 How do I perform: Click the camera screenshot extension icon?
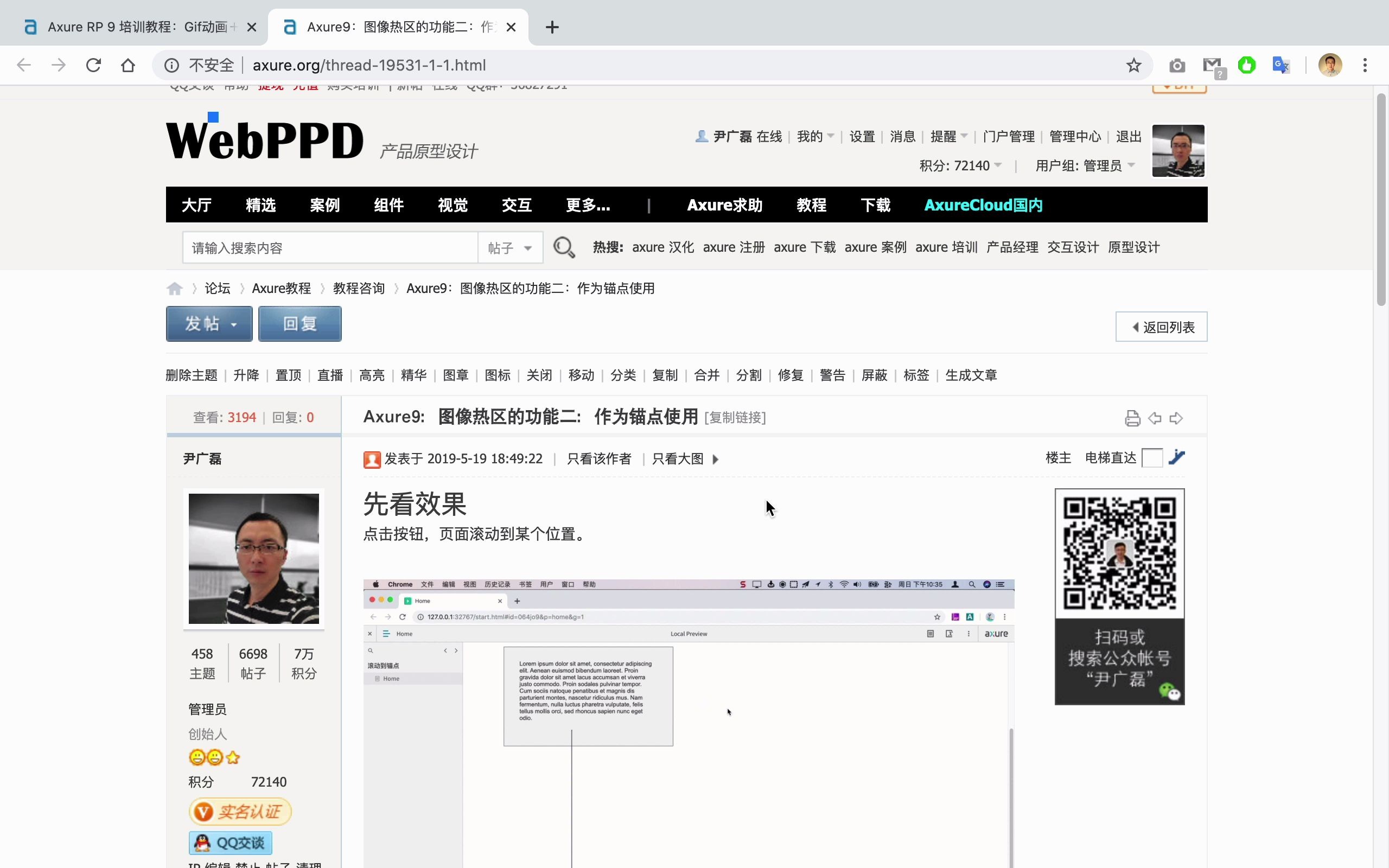pos(1177,66)
